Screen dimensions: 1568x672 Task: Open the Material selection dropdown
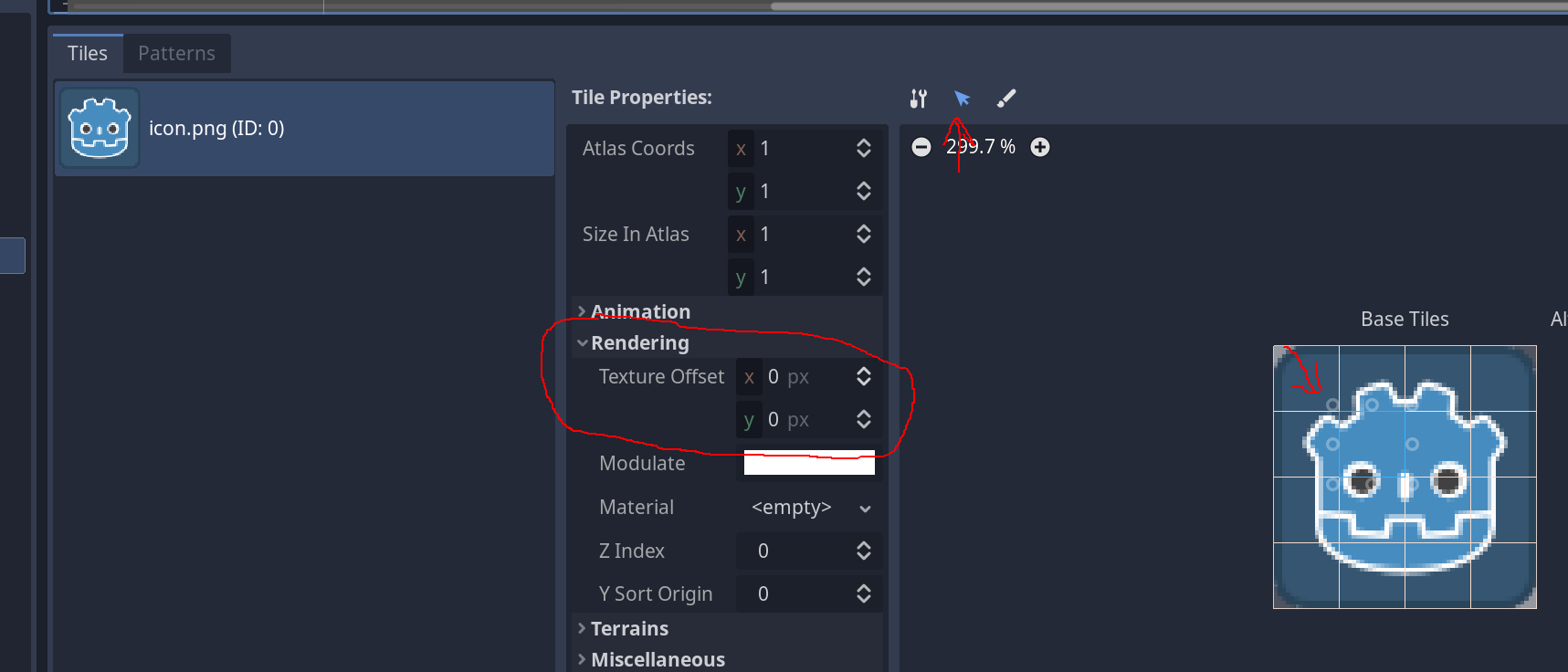click(x=807, y=508)
